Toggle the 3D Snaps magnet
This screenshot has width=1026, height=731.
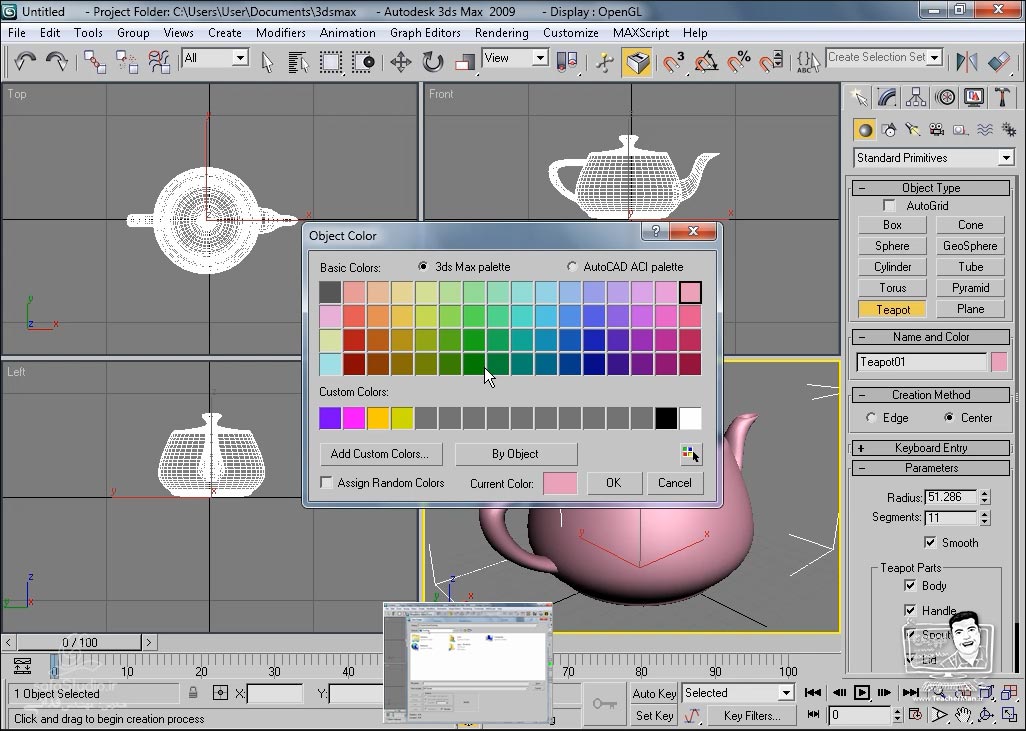[x=673, y=62]
